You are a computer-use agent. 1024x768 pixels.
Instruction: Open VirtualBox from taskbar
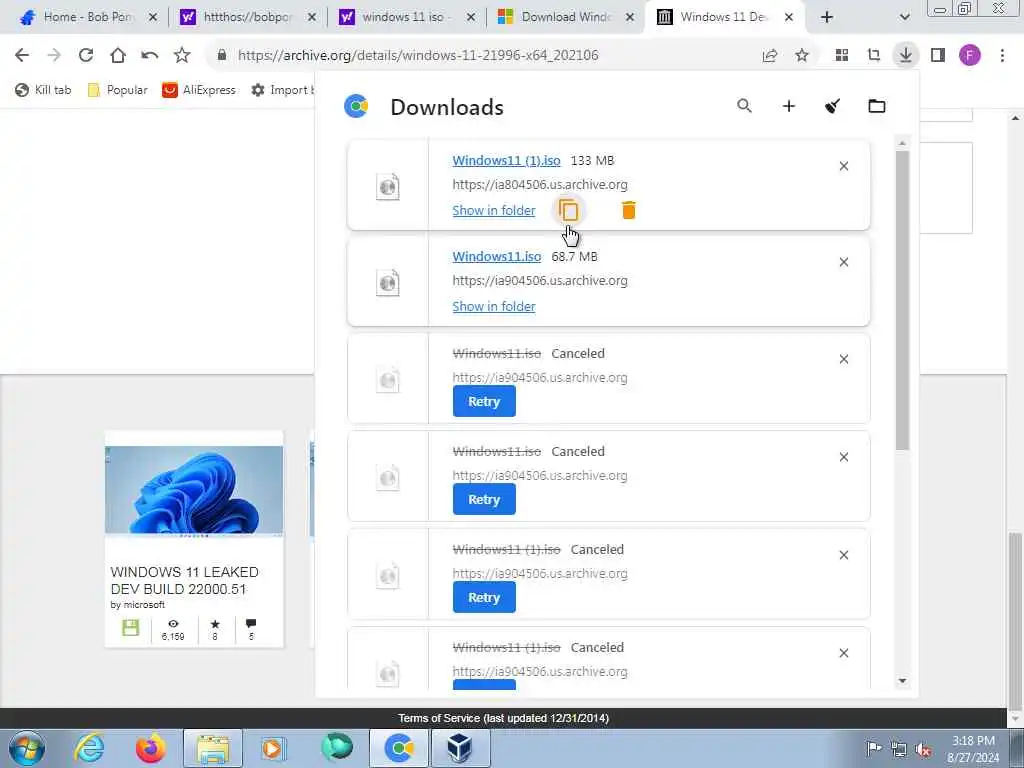[460, 748]
